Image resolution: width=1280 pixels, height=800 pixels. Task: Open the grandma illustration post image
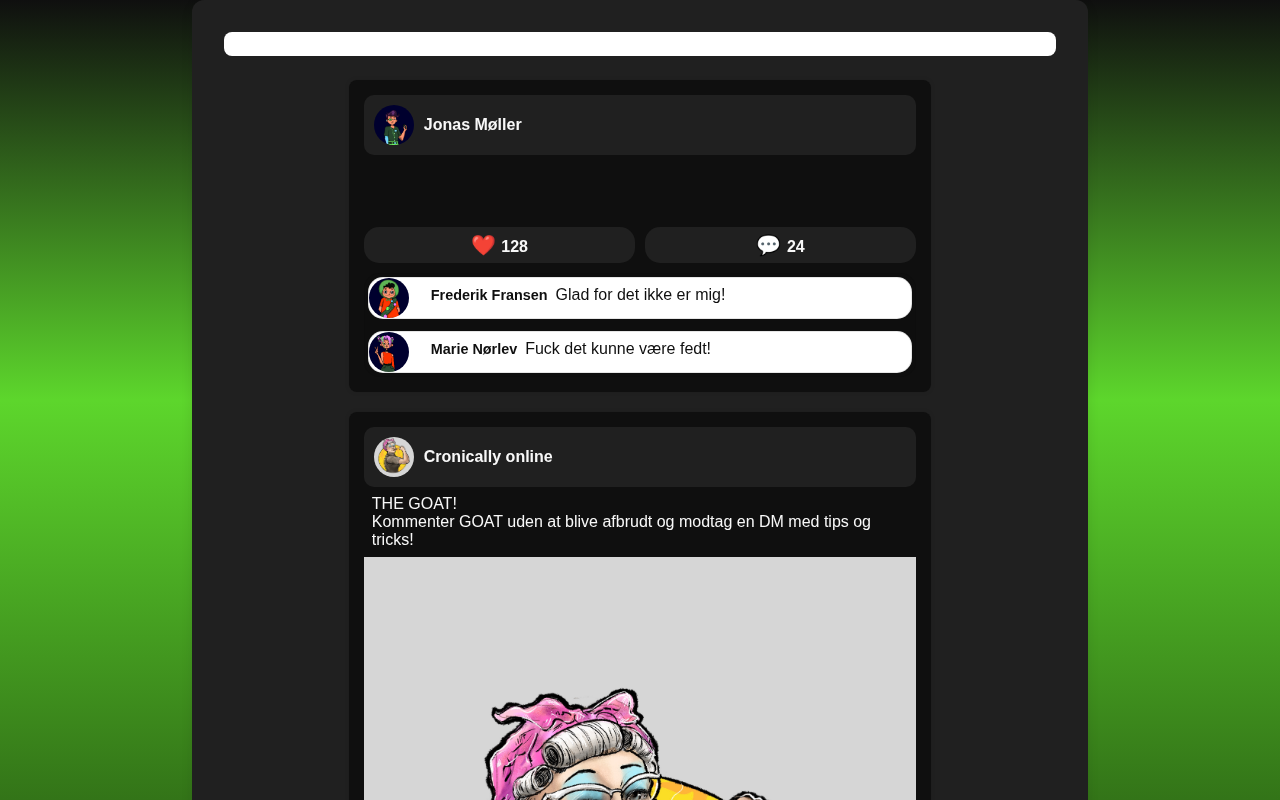coord(640,678)
